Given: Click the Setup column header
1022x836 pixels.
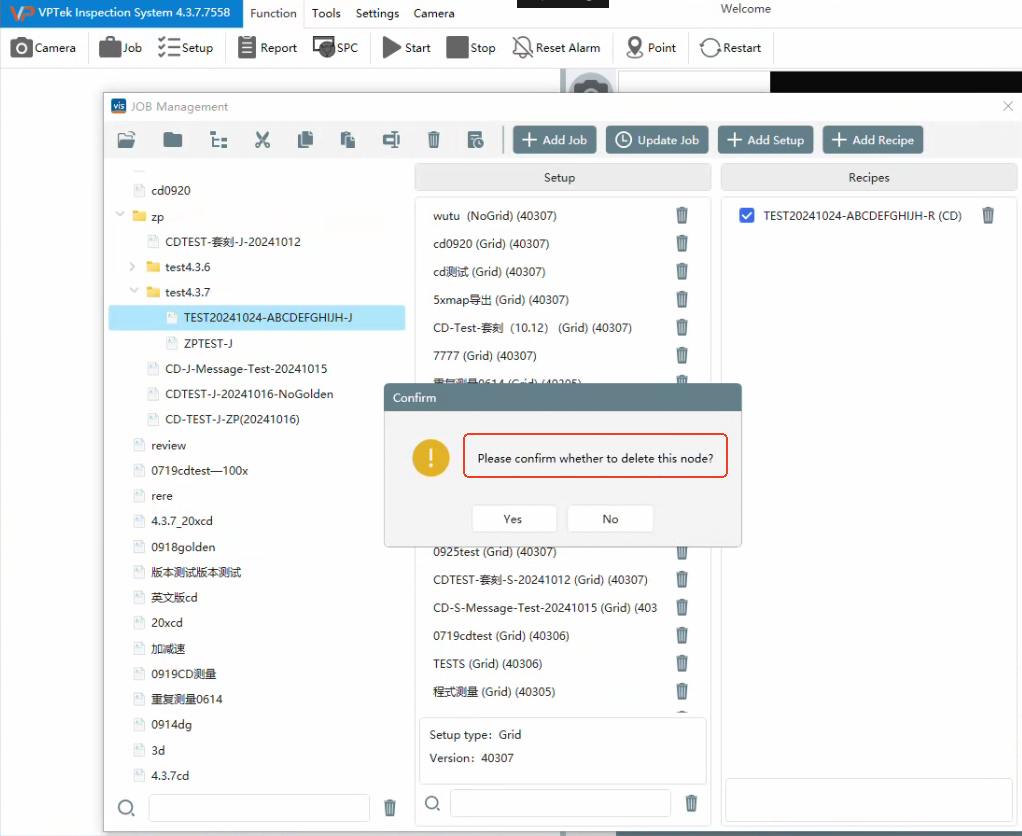Looking at the screenshot, I should (562, 177).
